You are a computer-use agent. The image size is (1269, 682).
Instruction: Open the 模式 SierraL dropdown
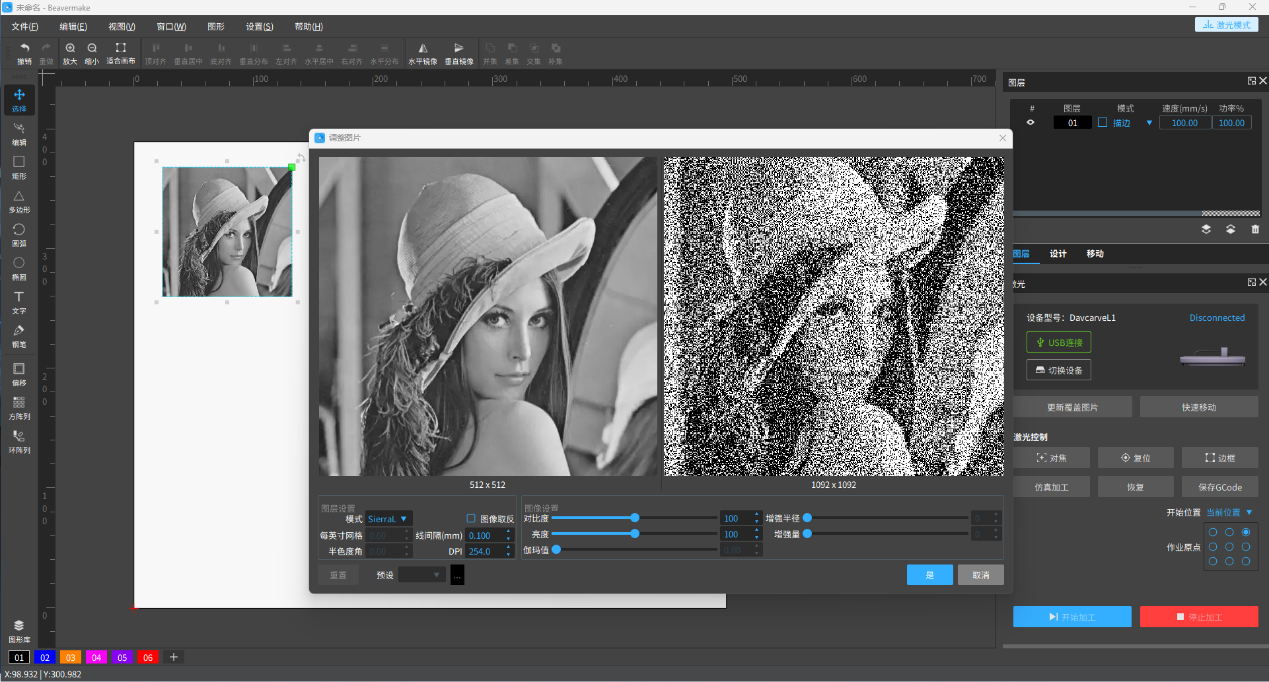[x=389, y=518]
